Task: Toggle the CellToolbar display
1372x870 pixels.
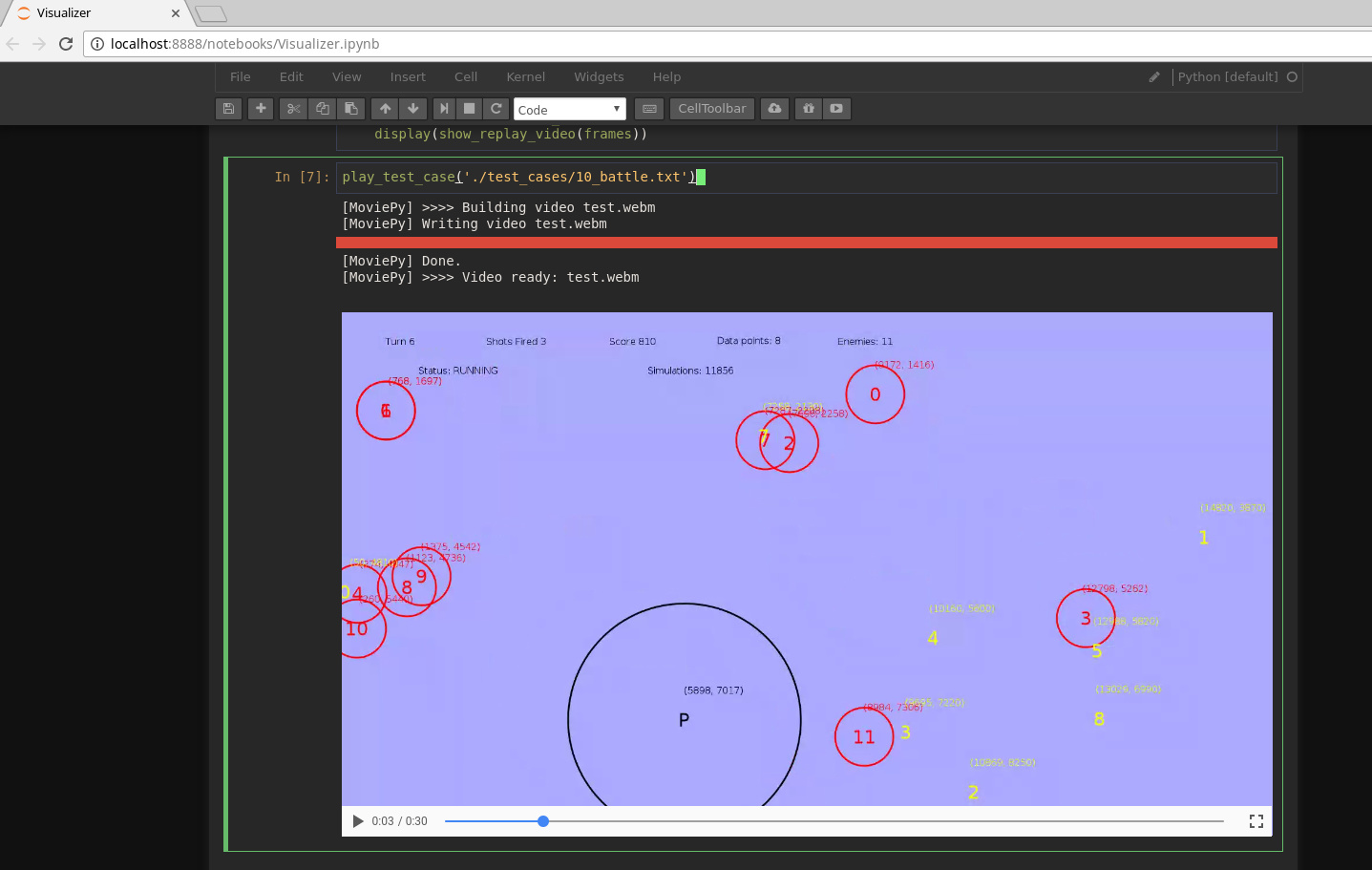Action: click(711, 108)
